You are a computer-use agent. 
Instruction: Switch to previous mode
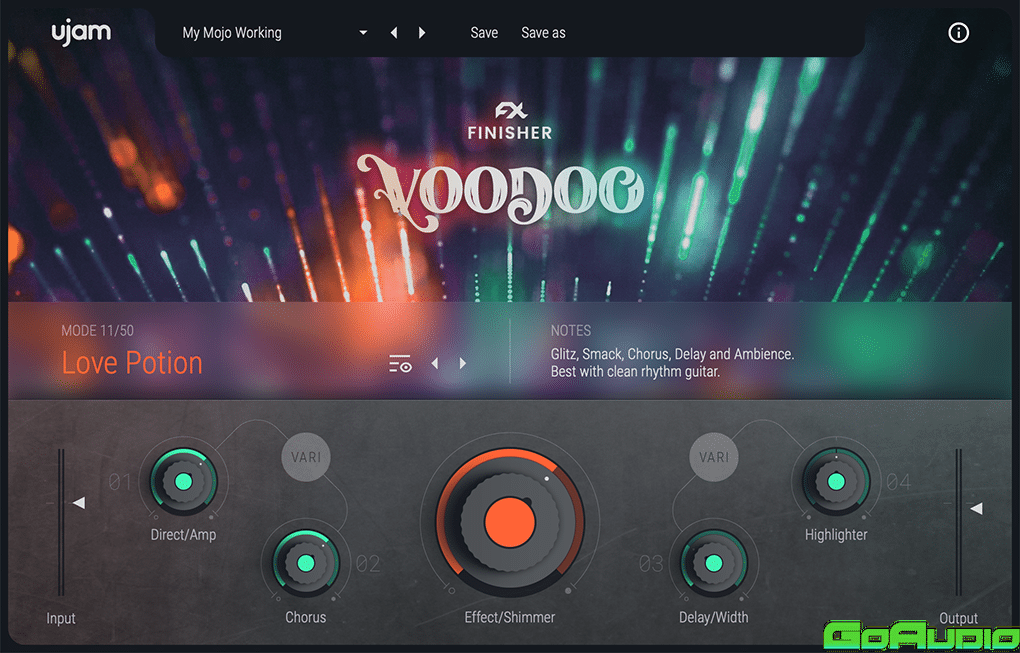point(435,363)
